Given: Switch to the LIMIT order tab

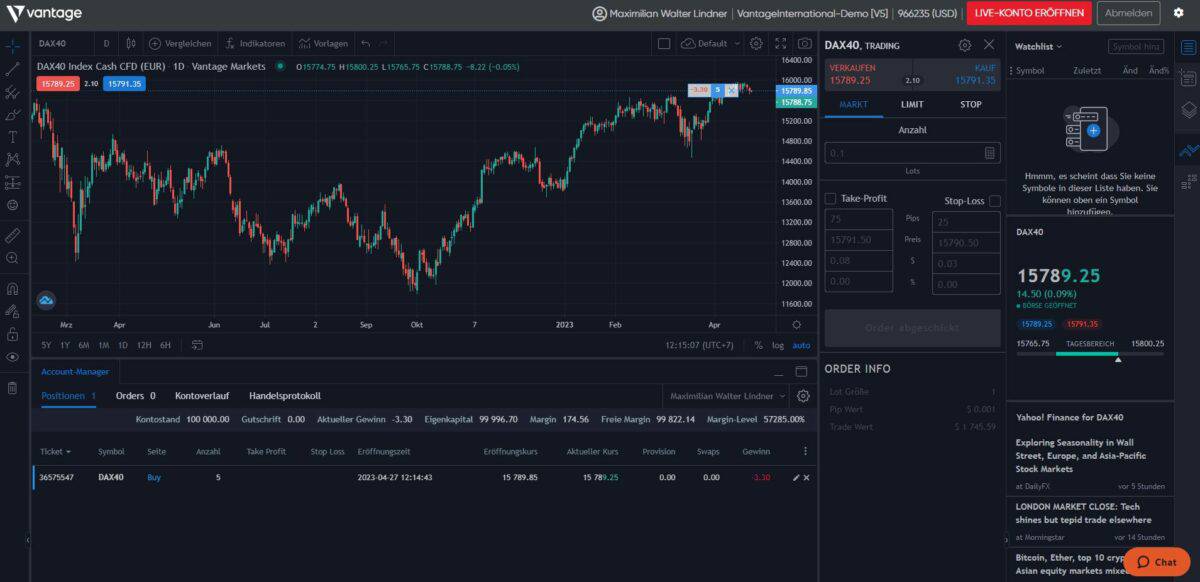Looking at the screenshot, I should pyautogui.click(x=911, y=104).
